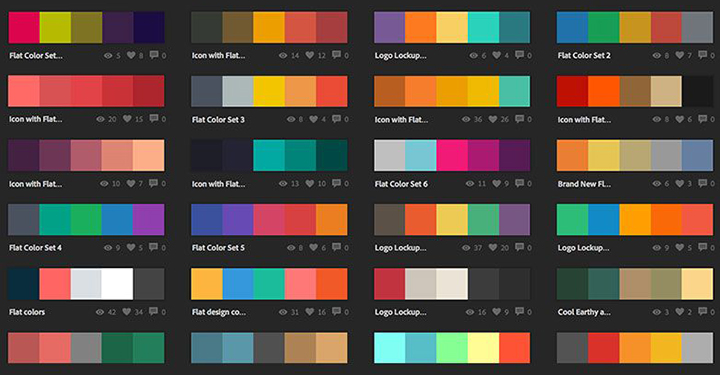Click the eye icon for Brand New Fl... palette
This screenshot has height=375, width=720.
point(657,184)
